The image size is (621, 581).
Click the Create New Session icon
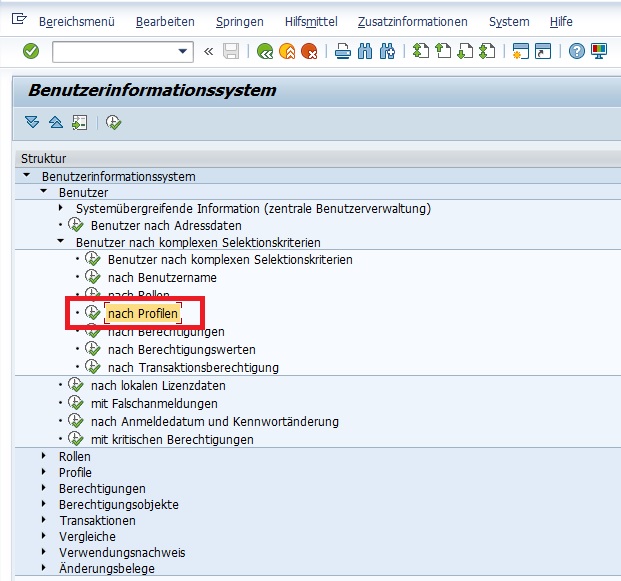(x=520, y=51)
